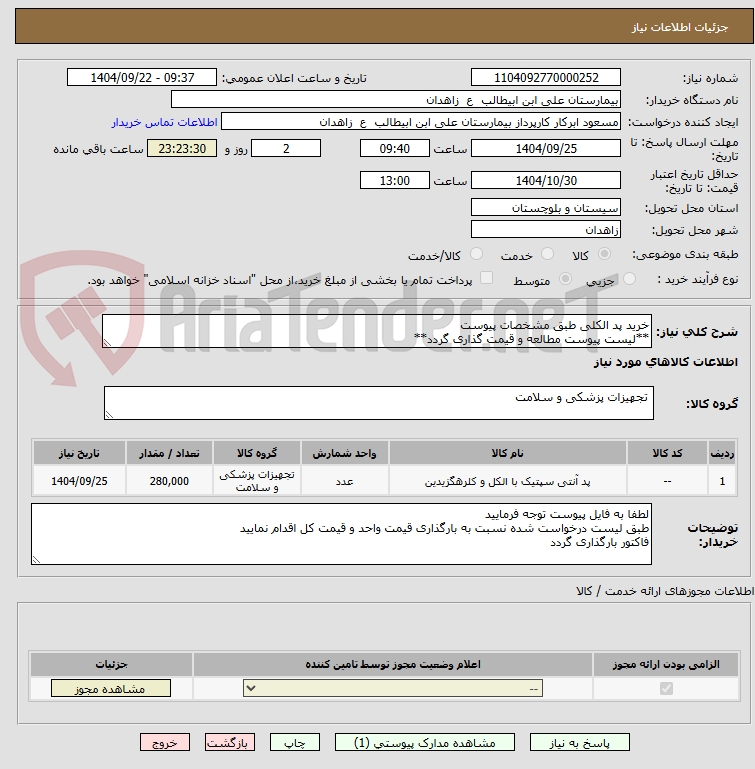Click the ایجاد کننده درخواست field
Viewport: 755px width, 769px height.
point(421,122)
